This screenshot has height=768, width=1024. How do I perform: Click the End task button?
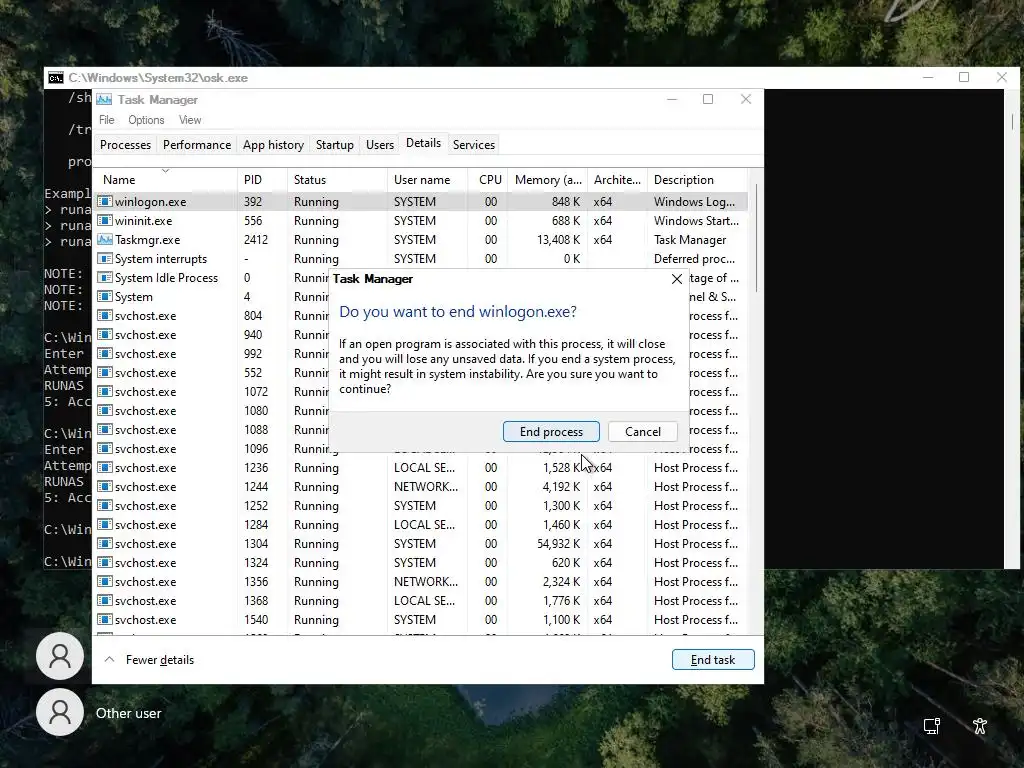(712, 660)
